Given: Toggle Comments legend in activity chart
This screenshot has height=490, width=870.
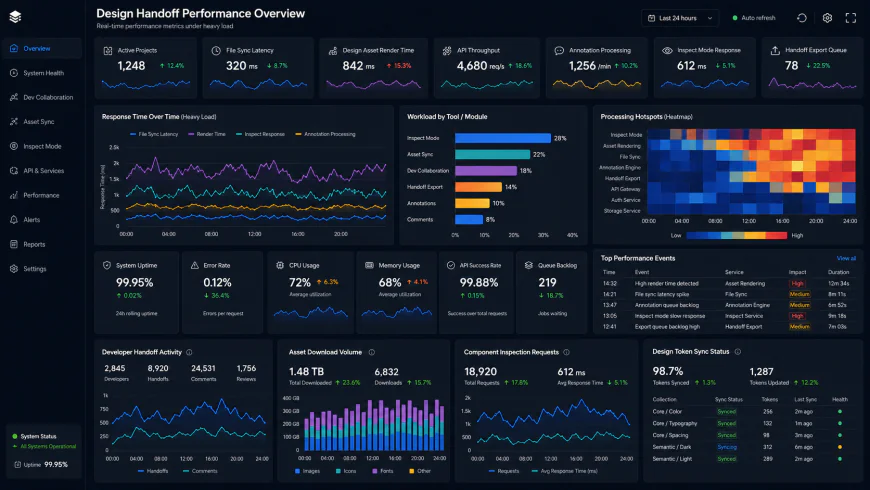Looking at the screenshot, I should click(200, 471).
